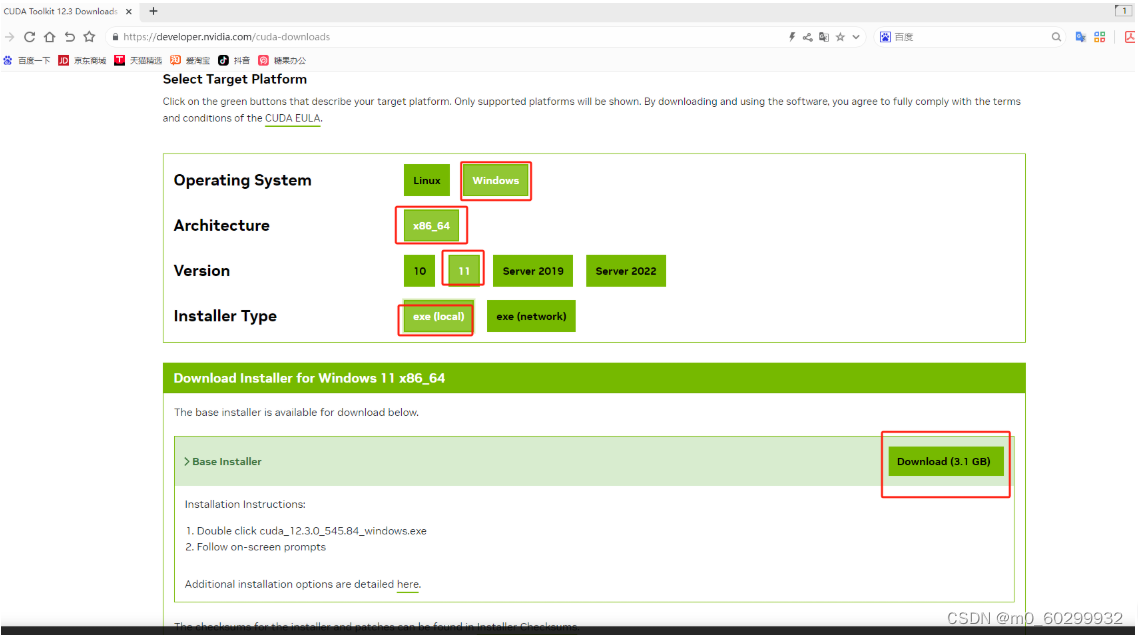Screen dimensions: 1138x636
Task: Choose Windows version 11
Action: (x=464, y=271)
